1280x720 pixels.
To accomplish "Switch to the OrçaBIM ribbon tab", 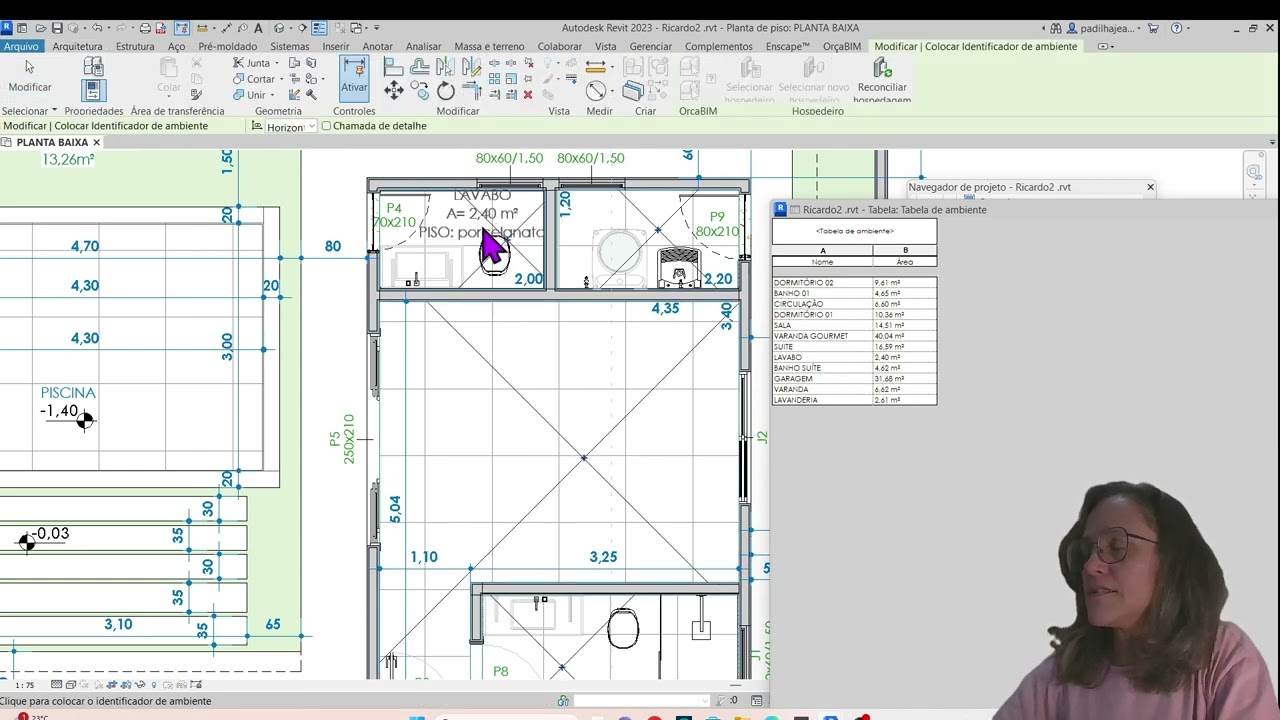I will pos(842,46).
